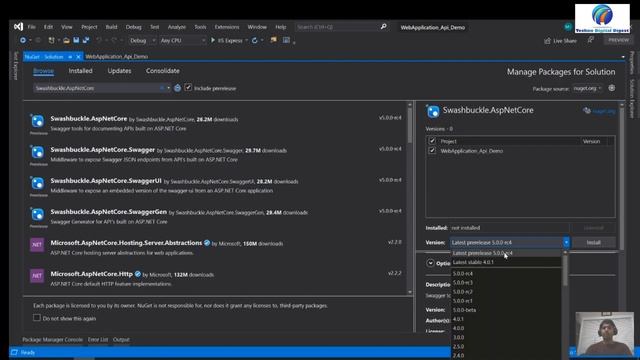Click the file explorer toolbar icon
This screenshot has height=360, width=640.
click(273, 40)
